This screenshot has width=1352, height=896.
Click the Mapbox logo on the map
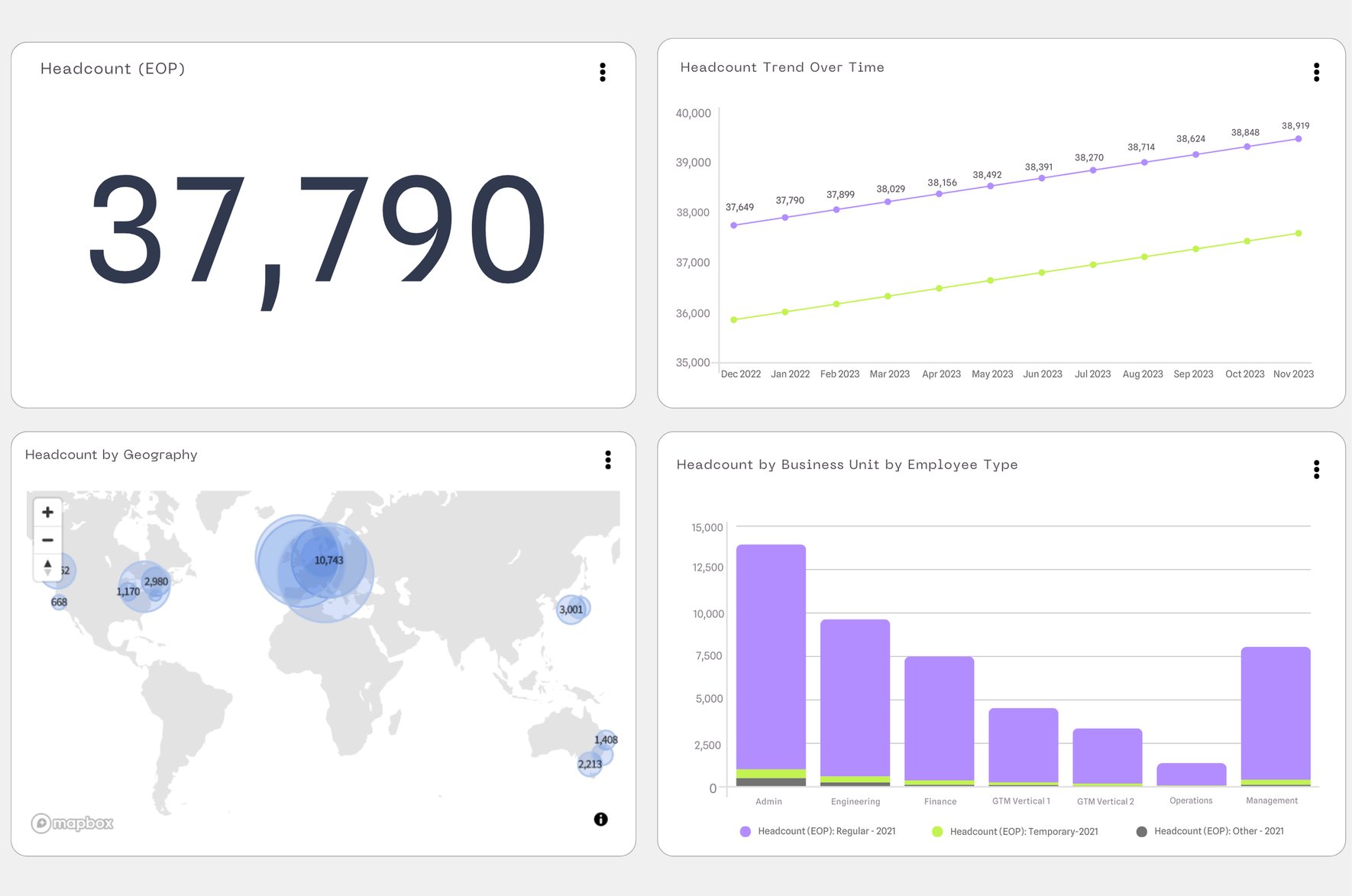pos(71,823)
